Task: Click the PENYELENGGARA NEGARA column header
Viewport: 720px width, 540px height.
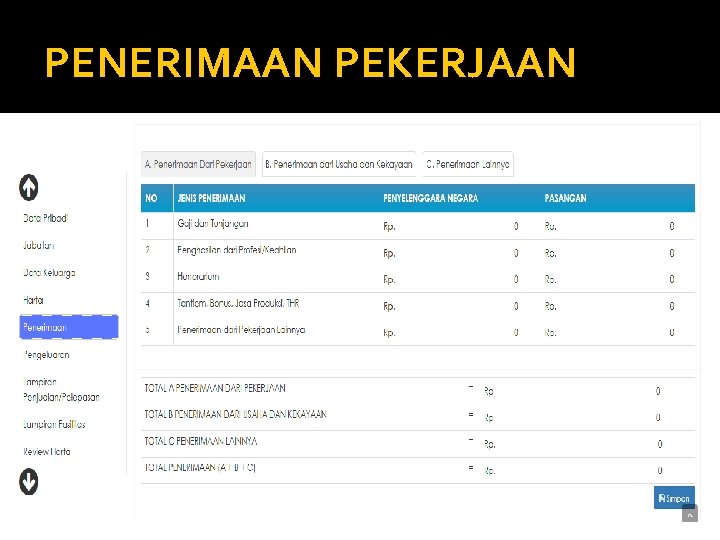Action: point(431,198)
